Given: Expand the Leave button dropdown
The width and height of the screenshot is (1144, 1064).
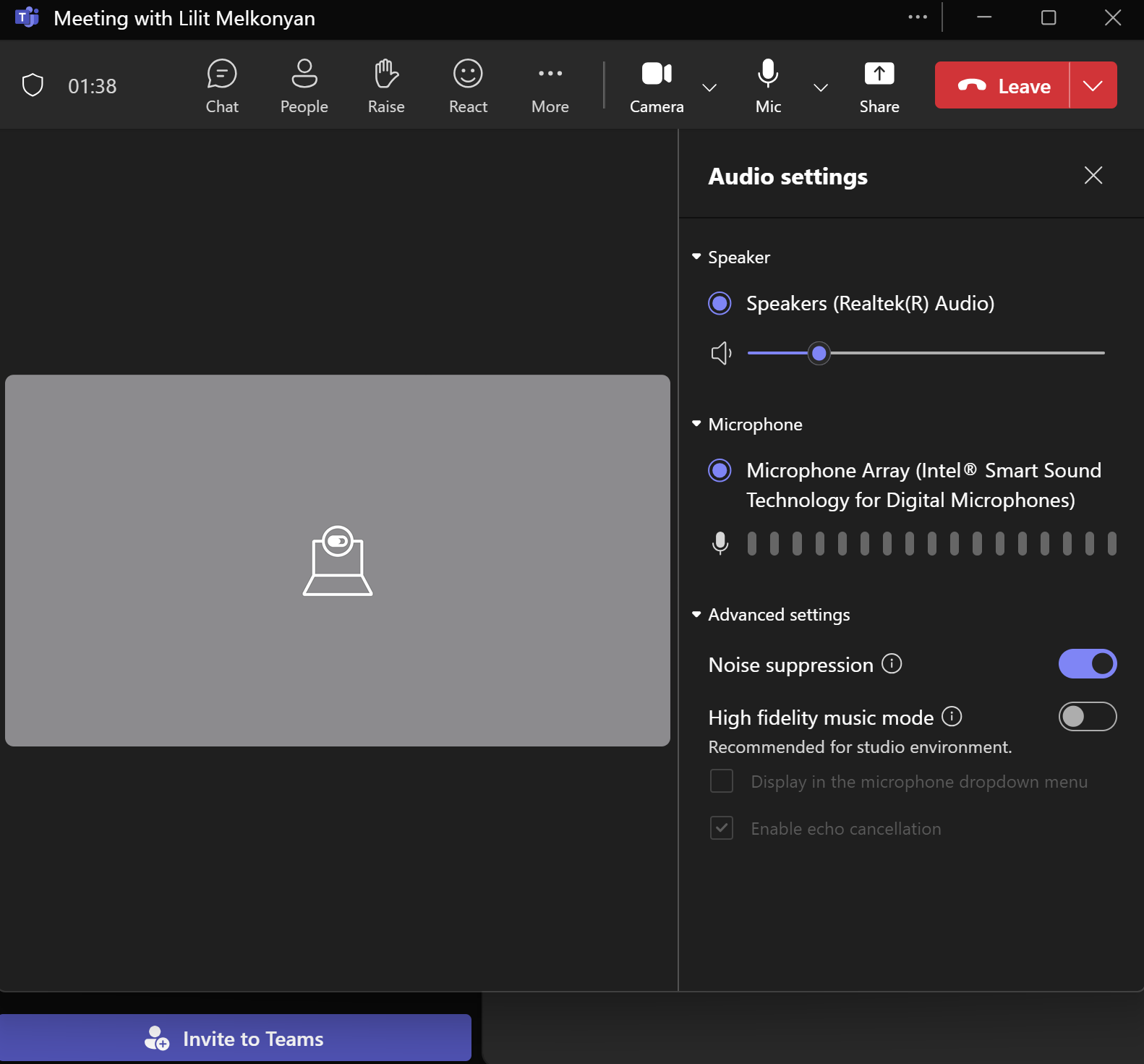Looking at the screenshot, I should (1093, 85).
